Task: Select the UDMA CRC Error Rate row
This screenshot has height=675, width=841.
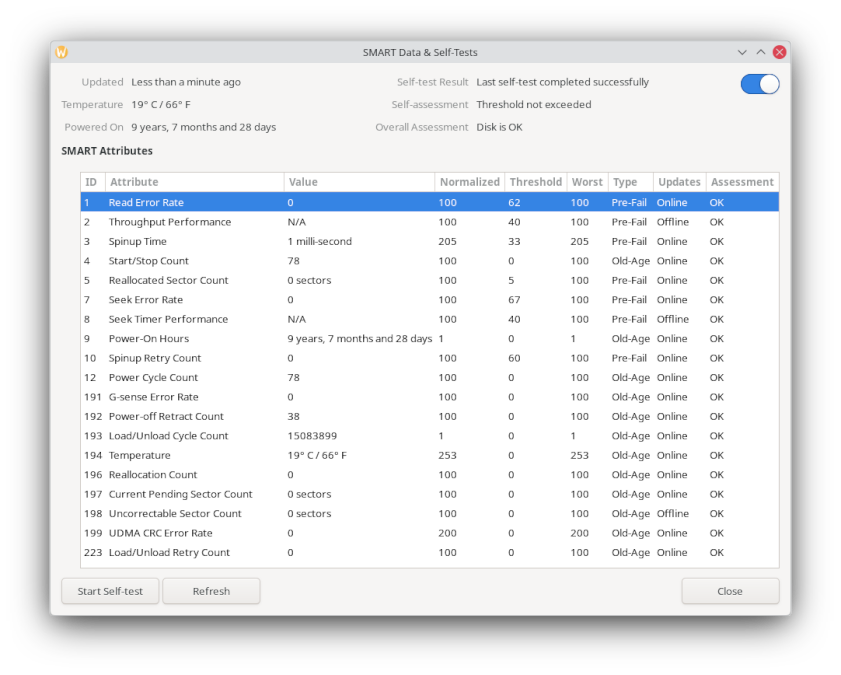Action: pyautogui.click(x=160, y=533)
